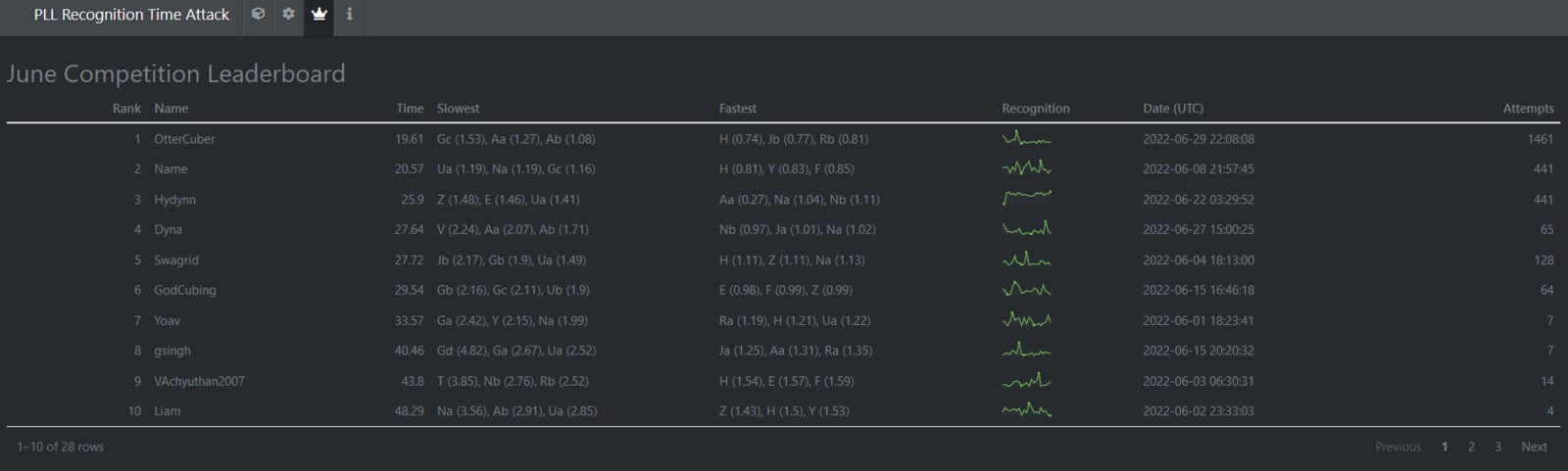The image size is (1568, 471).
Task: Select the VAchyuthan2007 name cell
Action: (199, 381)
